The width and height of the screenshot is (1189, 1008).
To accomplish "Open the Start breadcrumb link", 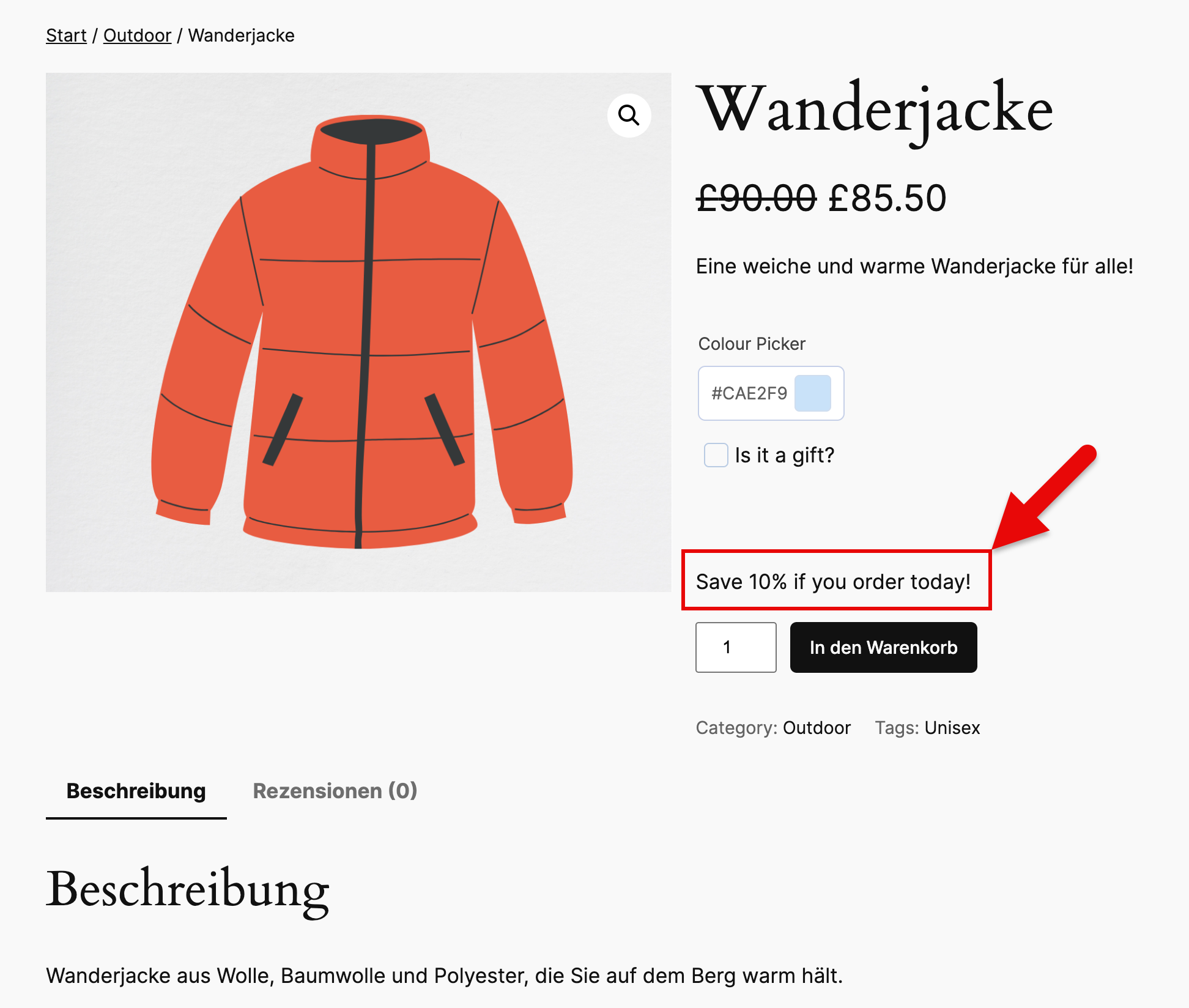I will pyautogui.click(x=66, y=35).
